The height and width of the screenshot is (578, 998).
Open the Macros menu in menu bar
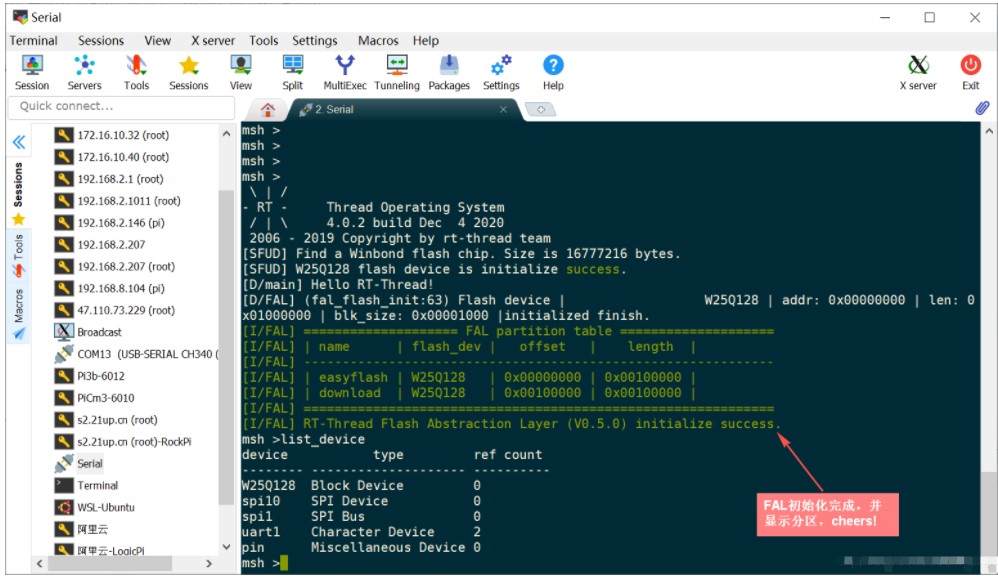pyautogui.click(x=378, y=41)
